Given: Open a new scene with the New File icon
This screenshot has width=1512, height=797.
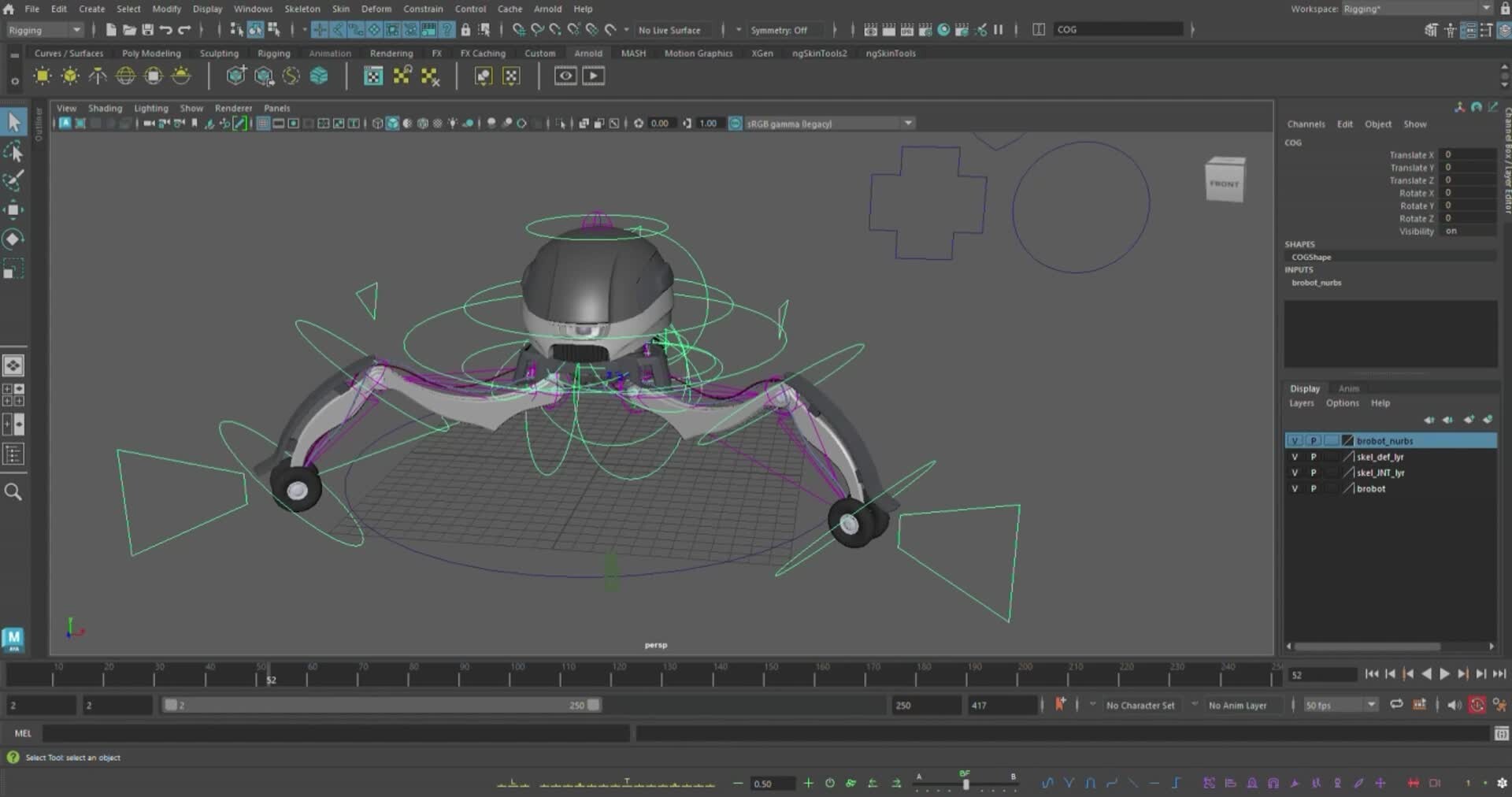Looking at the screenshot, I should click(111, 29).
